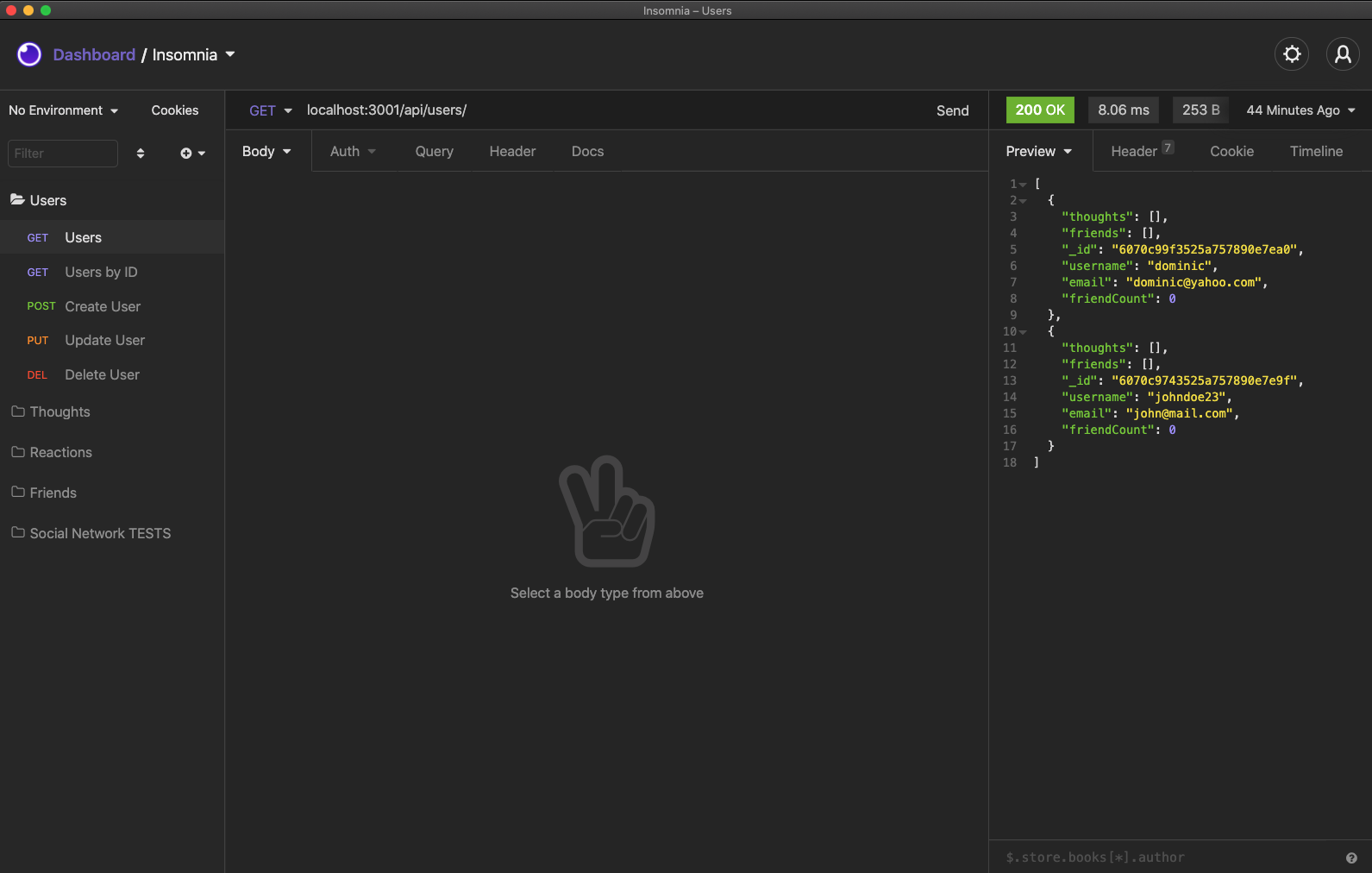The image size is (1372, 873).
Task: Open the response Timeline tab
Action: 1316,151
